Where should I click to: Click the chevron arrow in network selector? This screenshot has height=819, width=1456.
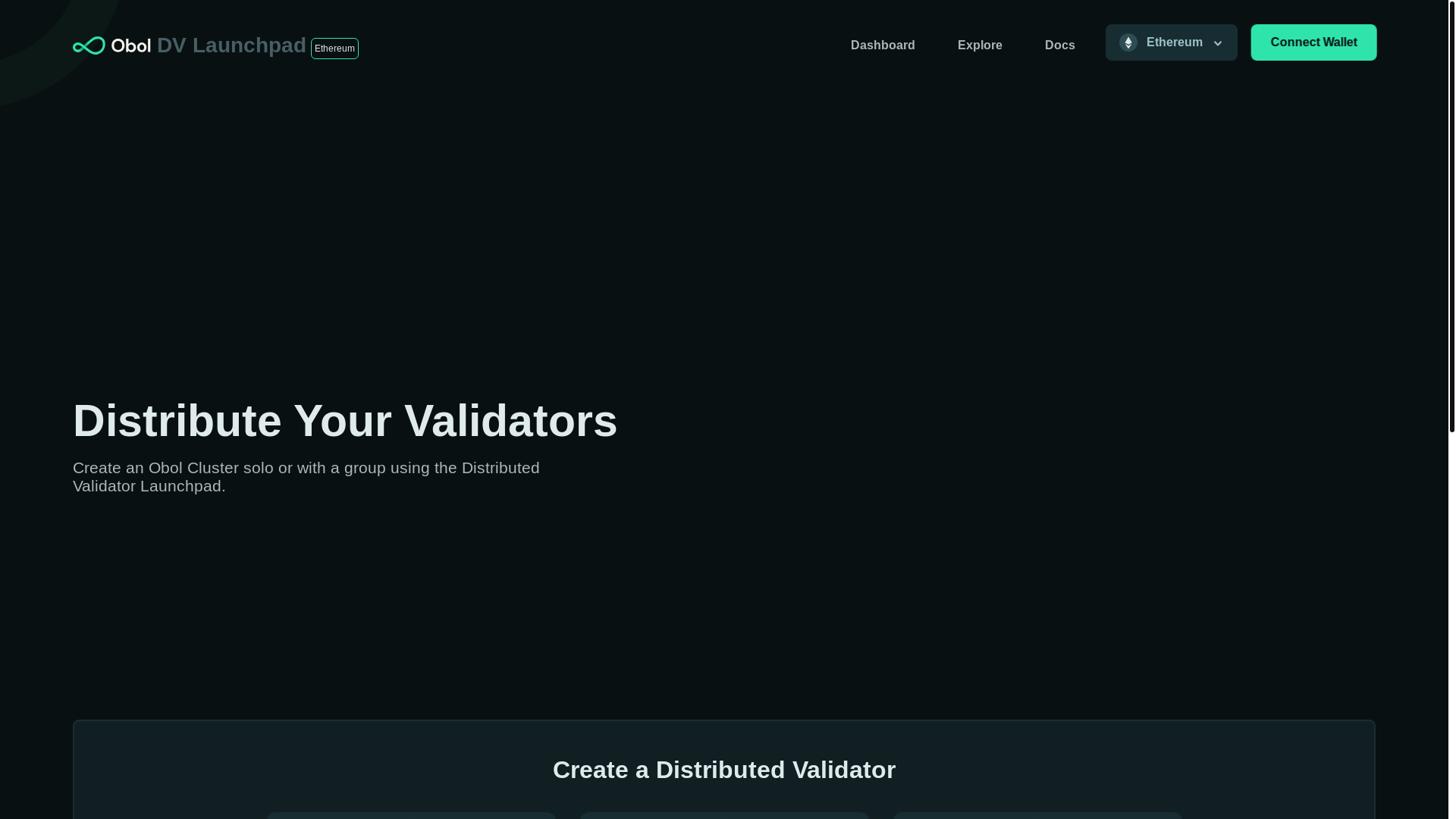point(1218,43)
